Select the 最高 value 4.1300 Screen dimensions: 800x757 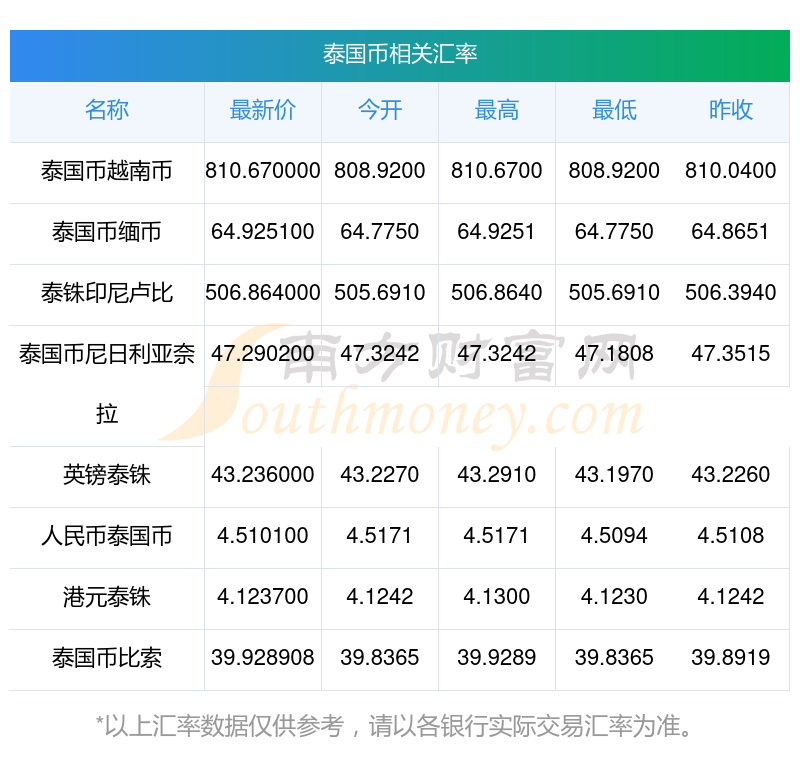pyautogui.click(x=496, y=596)
